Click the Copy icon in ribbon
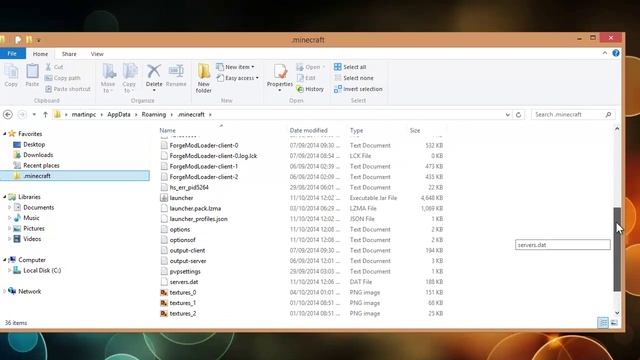Screen dimensions: 640x360 (x=11, y=75)
